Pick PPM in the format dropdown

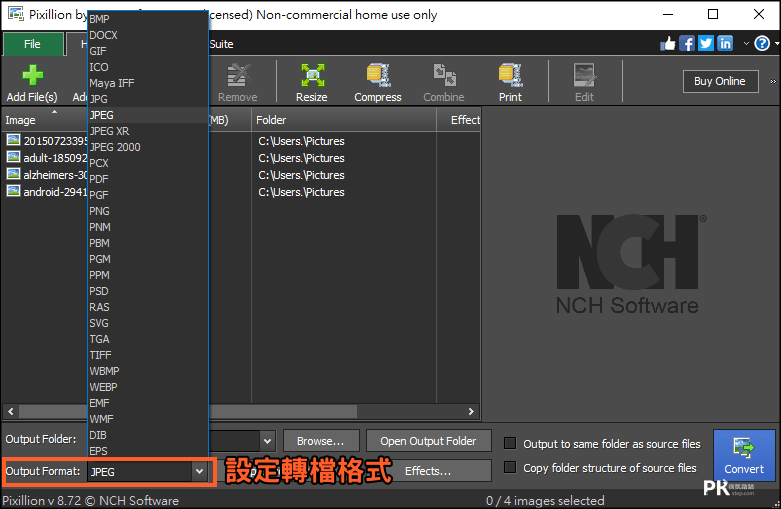point(148,275)
